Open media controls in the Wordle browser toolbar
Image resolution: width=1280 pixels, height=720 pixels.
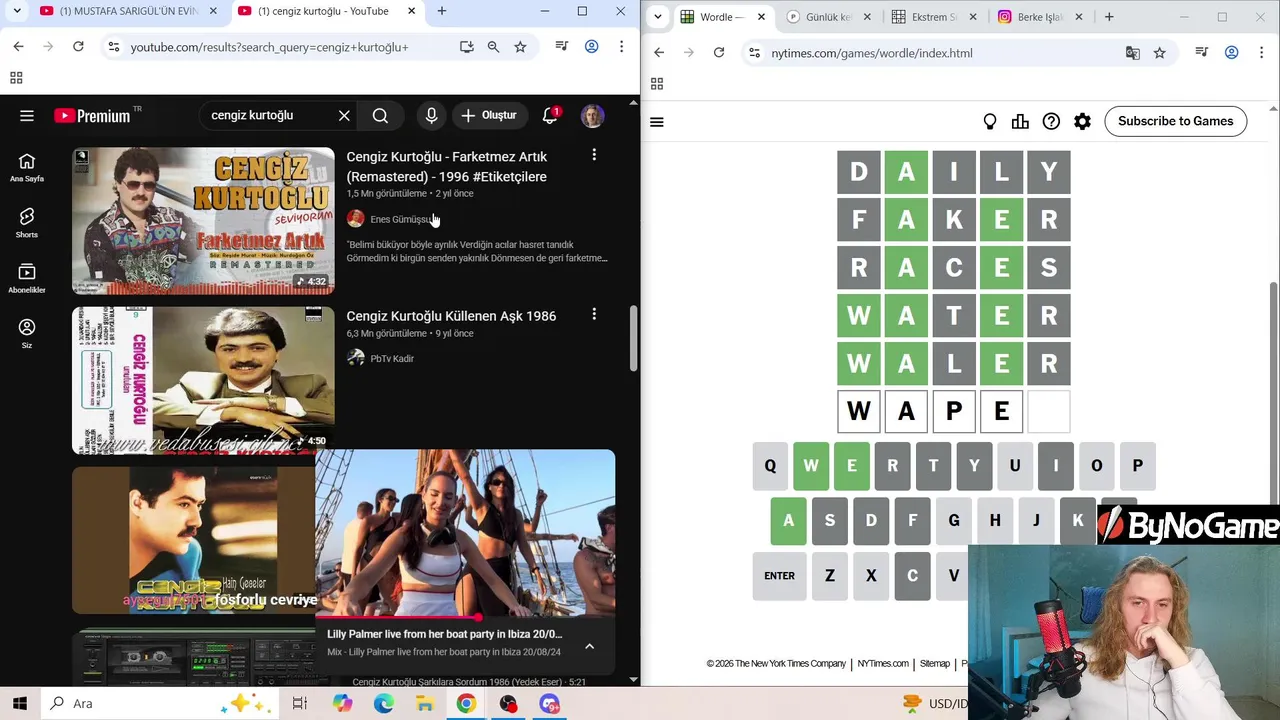click(x=1202, y=53)
